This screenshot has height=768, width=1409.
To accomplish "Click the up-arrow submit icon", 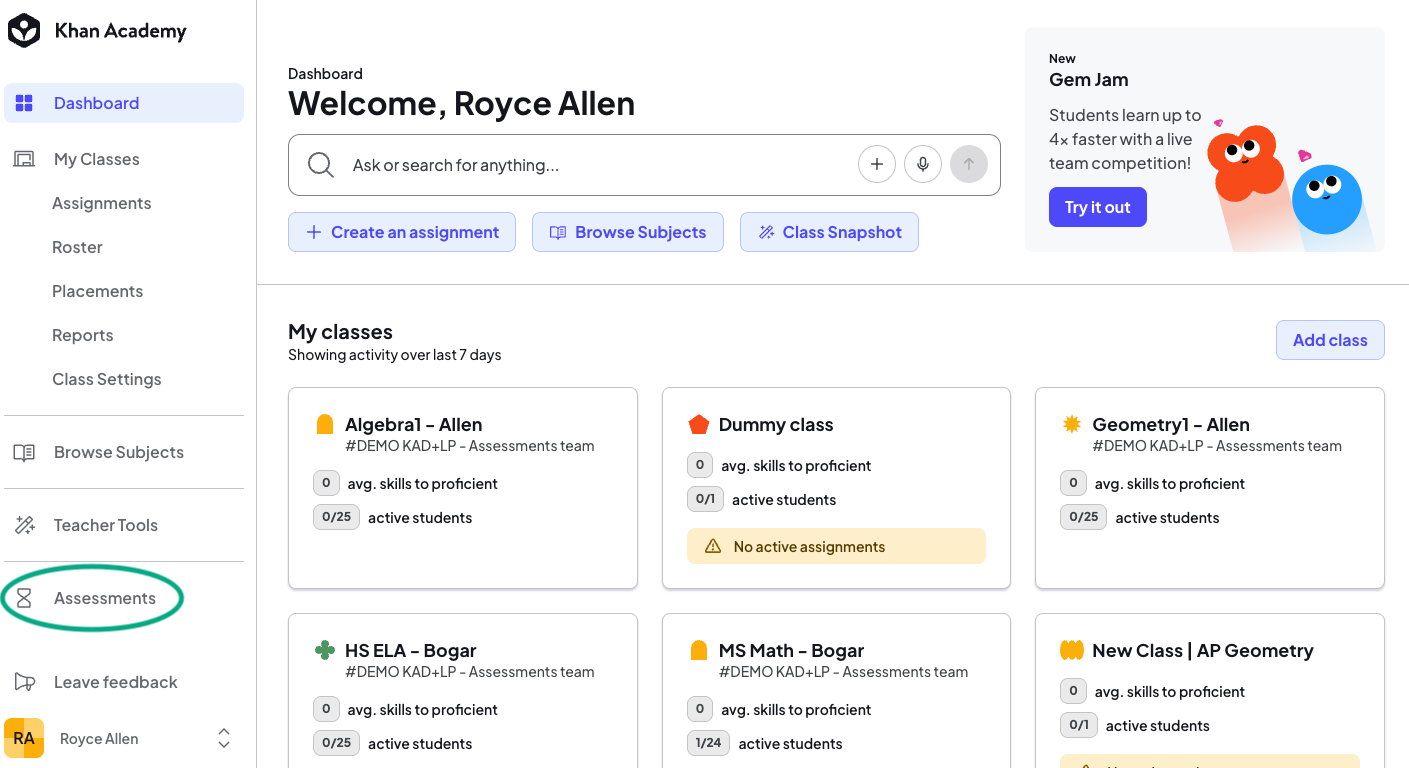I will click(x=969, y=164).
